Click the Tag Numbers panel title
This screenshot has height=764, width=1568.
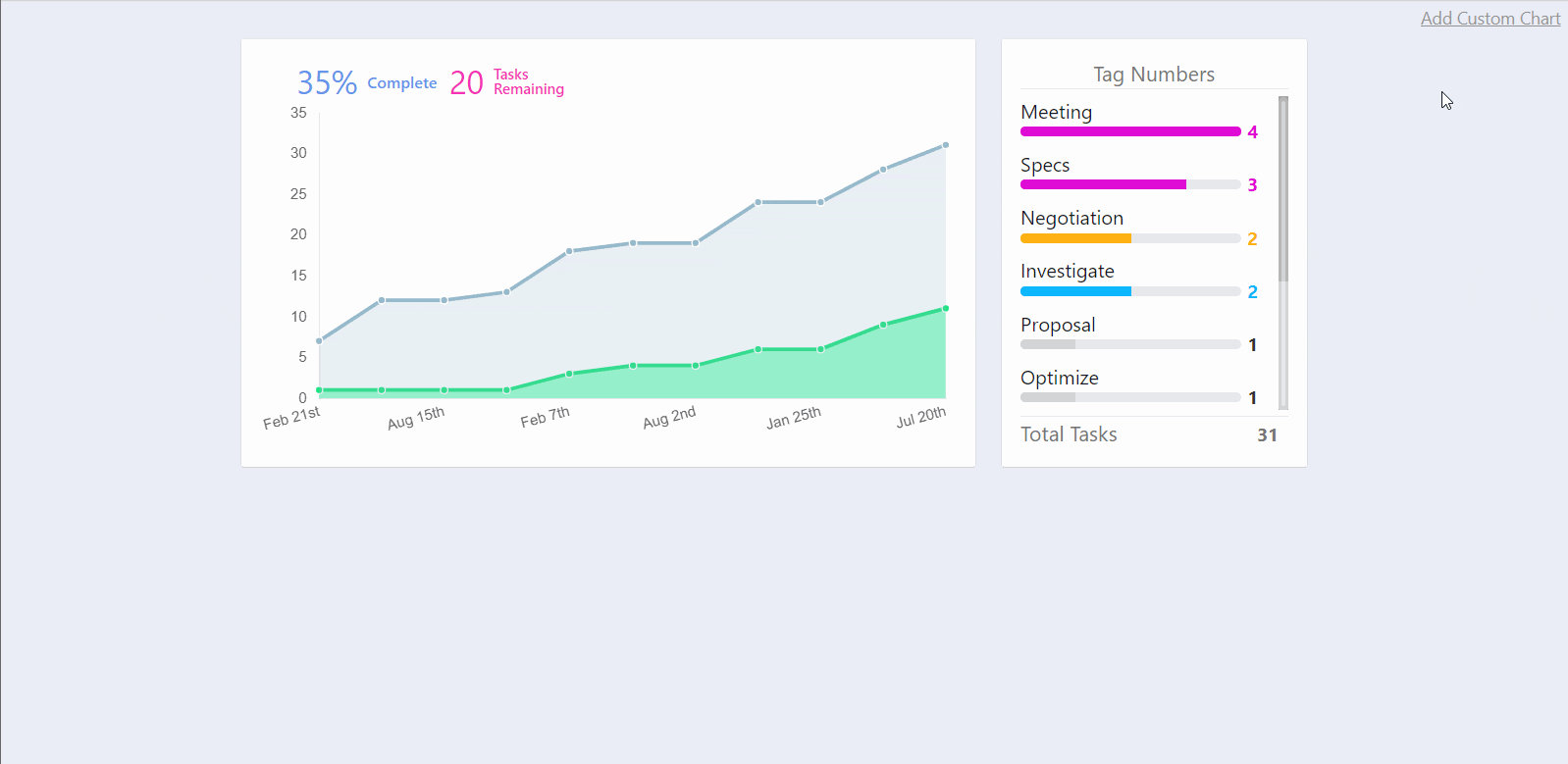1154,75
